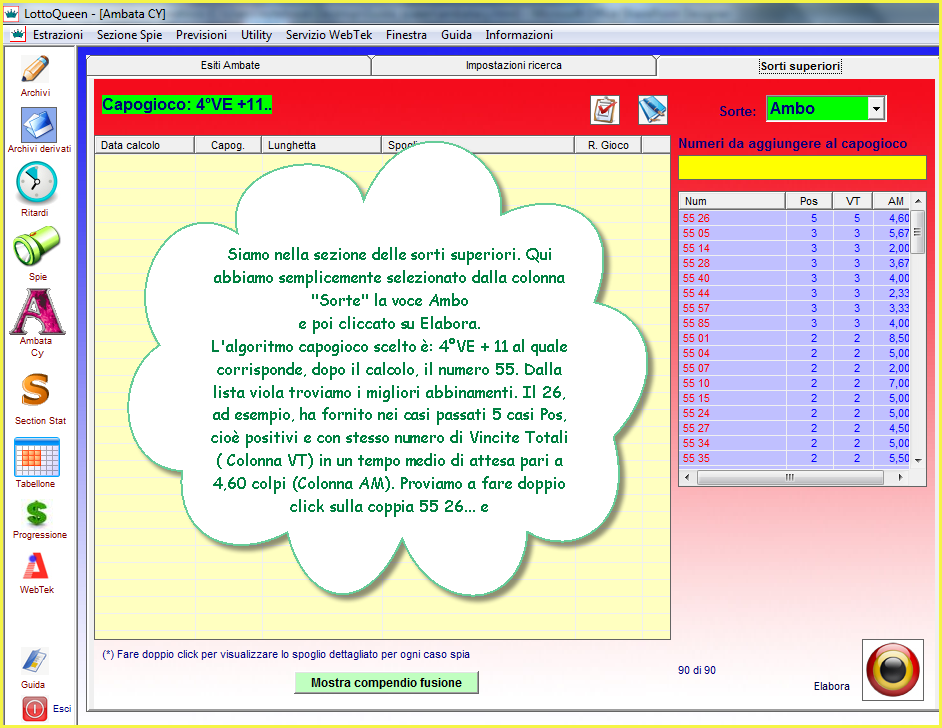The height and width of the screenshot is (728, 942).
Task: Select the row 55 35
Action: 795,458
